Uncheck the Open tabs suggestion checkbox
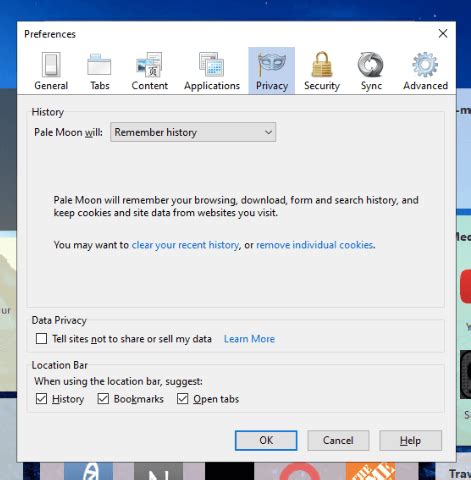 tap(183, 399)
